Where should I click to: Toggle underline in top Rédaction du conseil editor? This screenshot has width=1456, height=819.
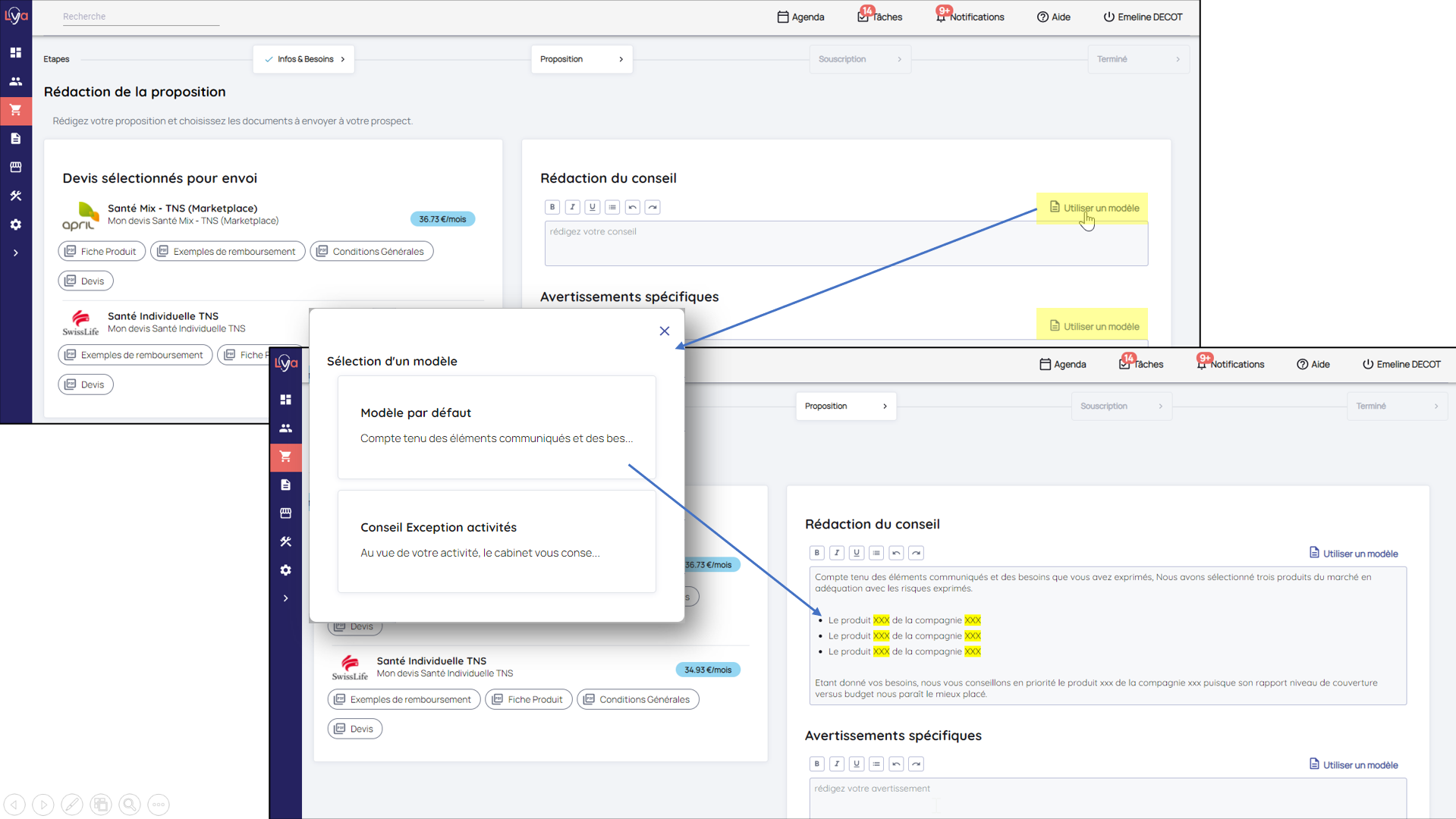[x=593, y=207]
